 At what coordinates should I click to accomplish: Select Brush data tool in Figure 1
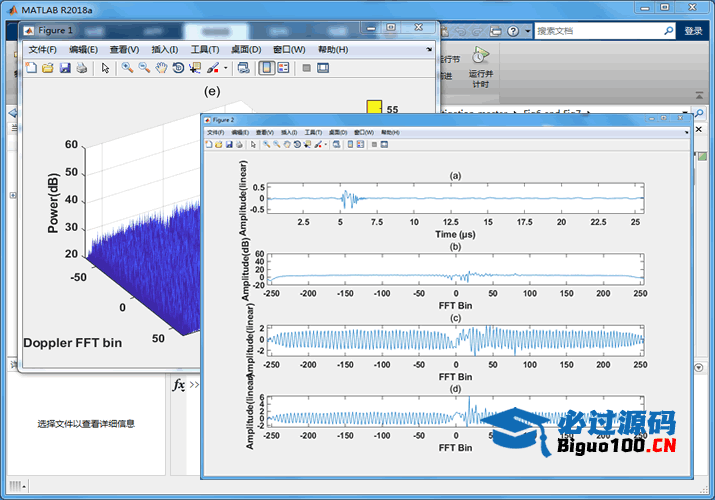(213, 68)
